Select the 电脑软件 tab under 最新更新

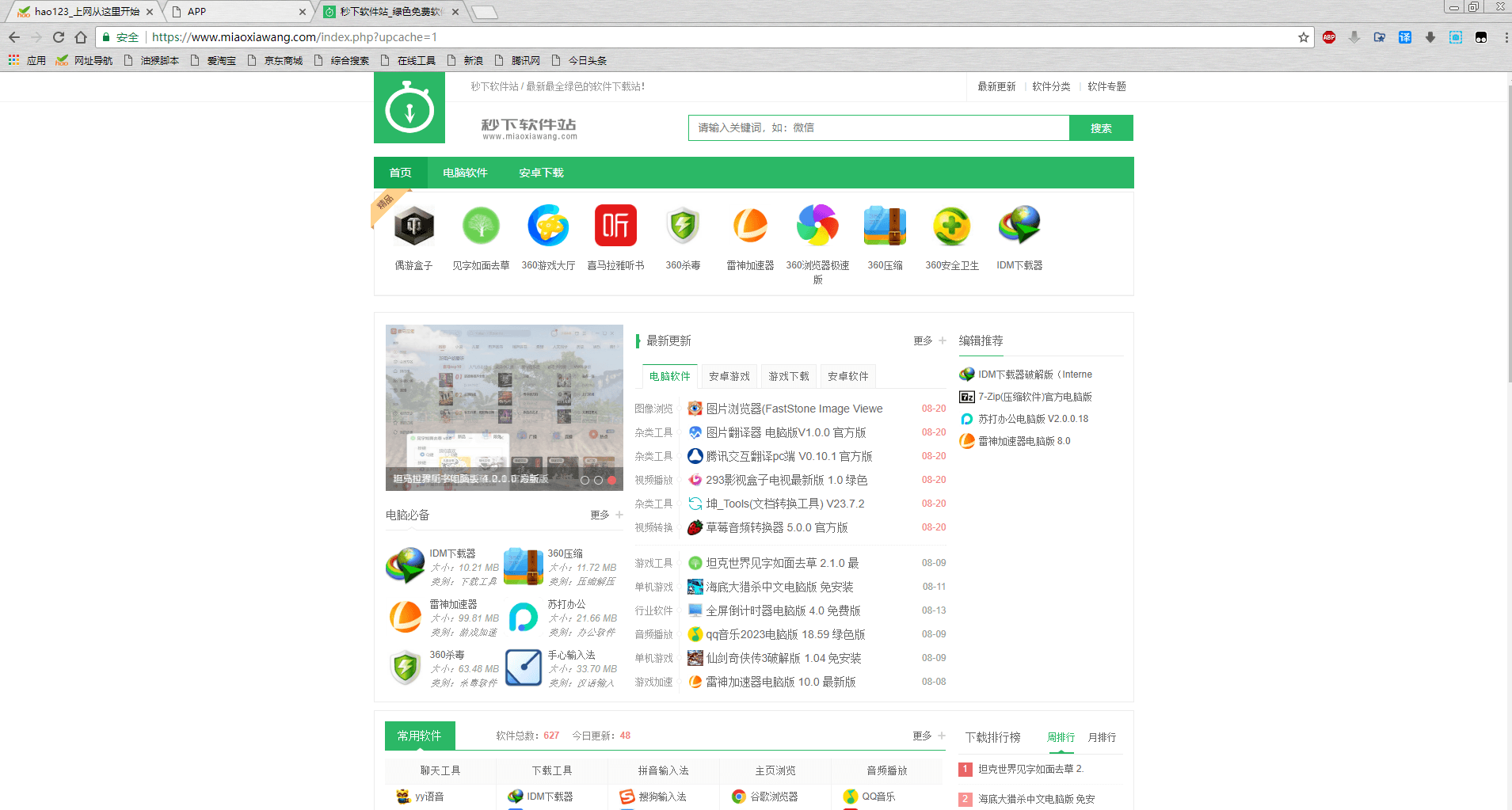coord(670,376)
